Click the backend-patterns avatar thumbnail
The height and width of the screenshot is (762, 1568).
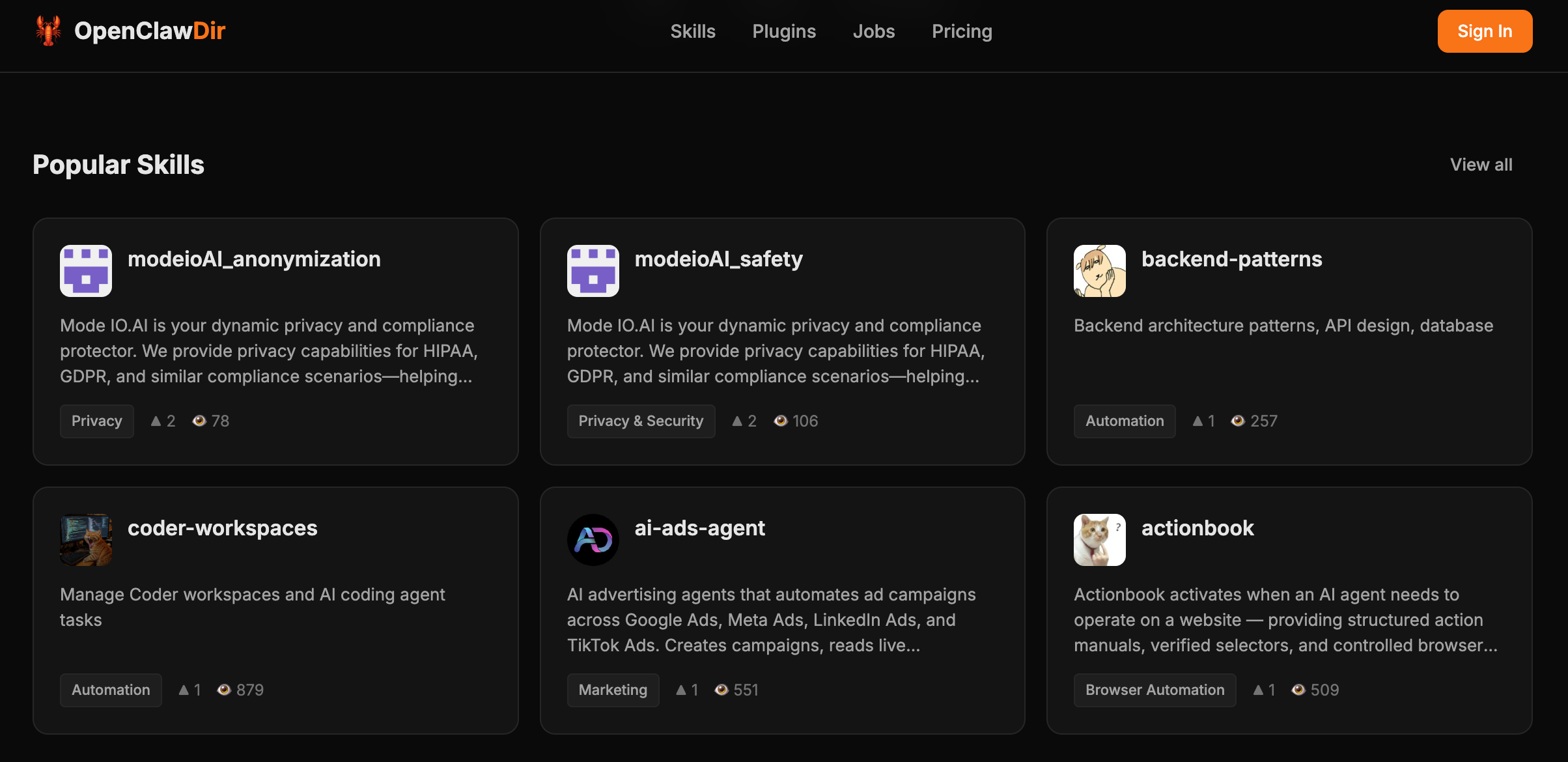pos(1099,271)
